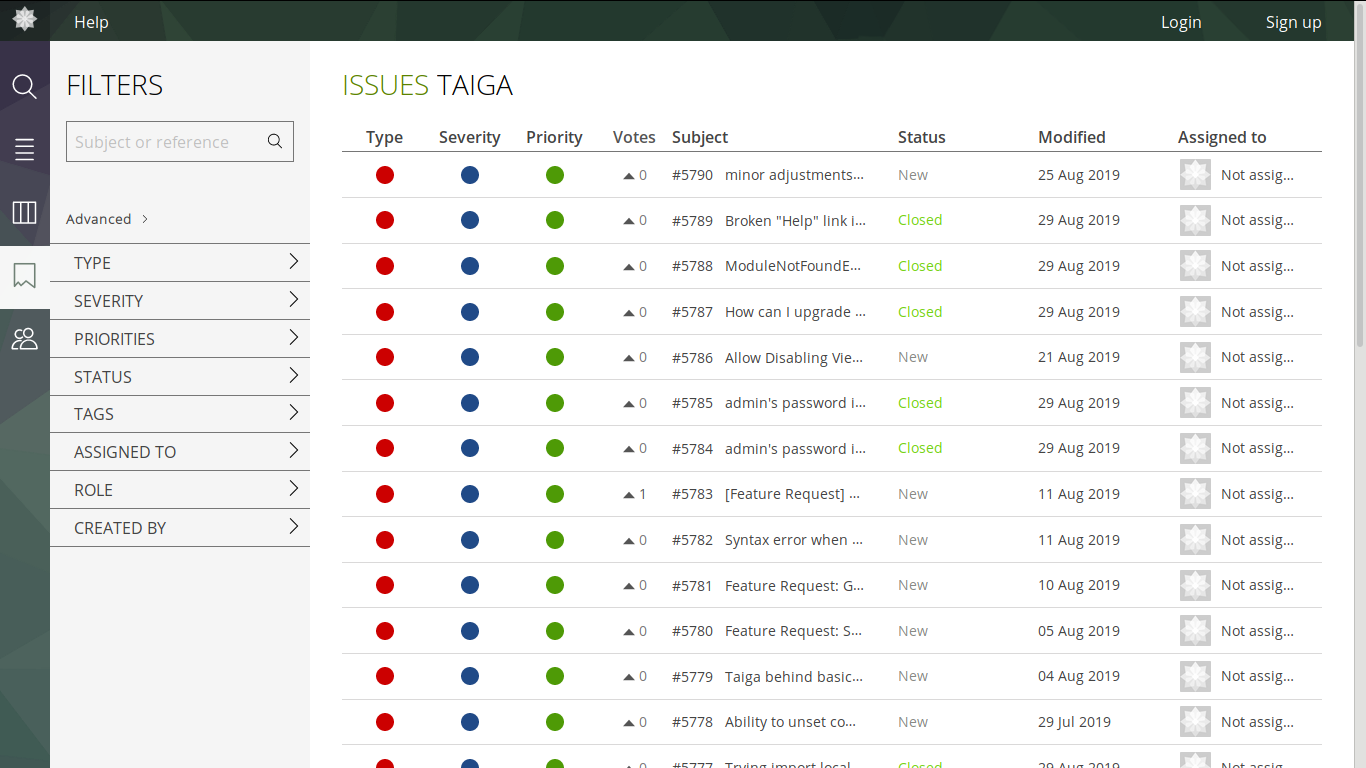Open issue #5788 ModuleNotFoundE... subject

[792, 266]
